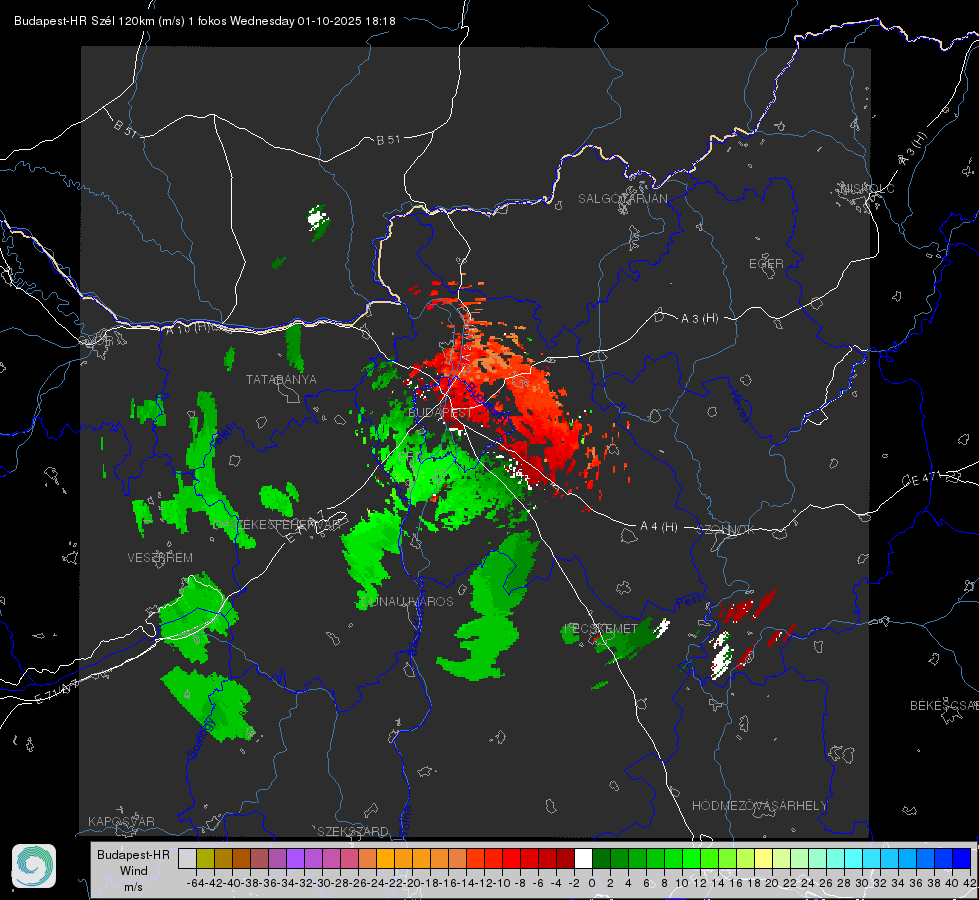Click the white zero-velocity swatch in the legend

coord(583,858)
